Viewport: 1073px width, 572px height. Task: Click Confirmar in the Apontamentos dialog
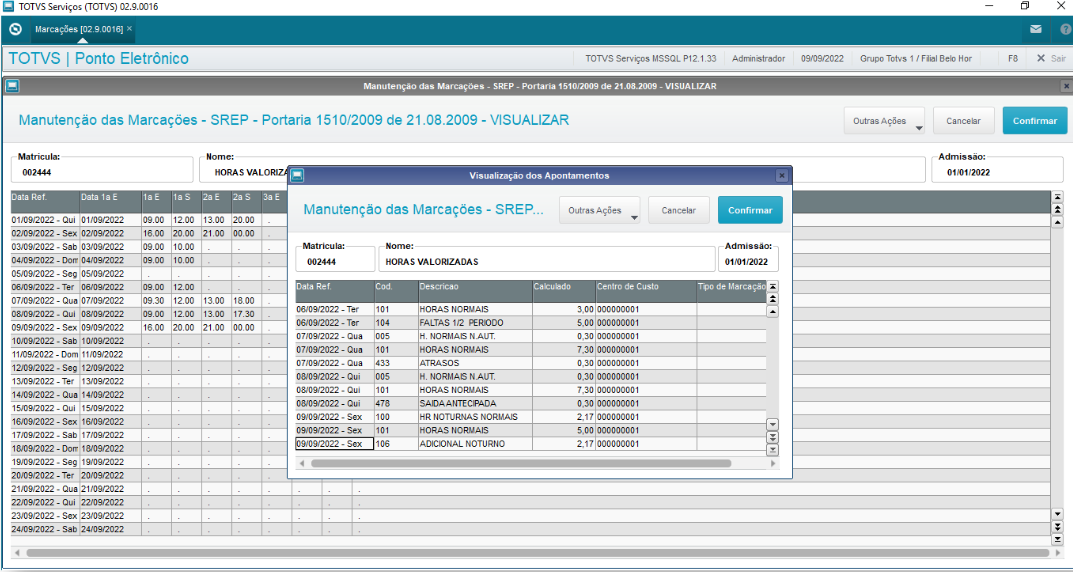tap(750, 211)
